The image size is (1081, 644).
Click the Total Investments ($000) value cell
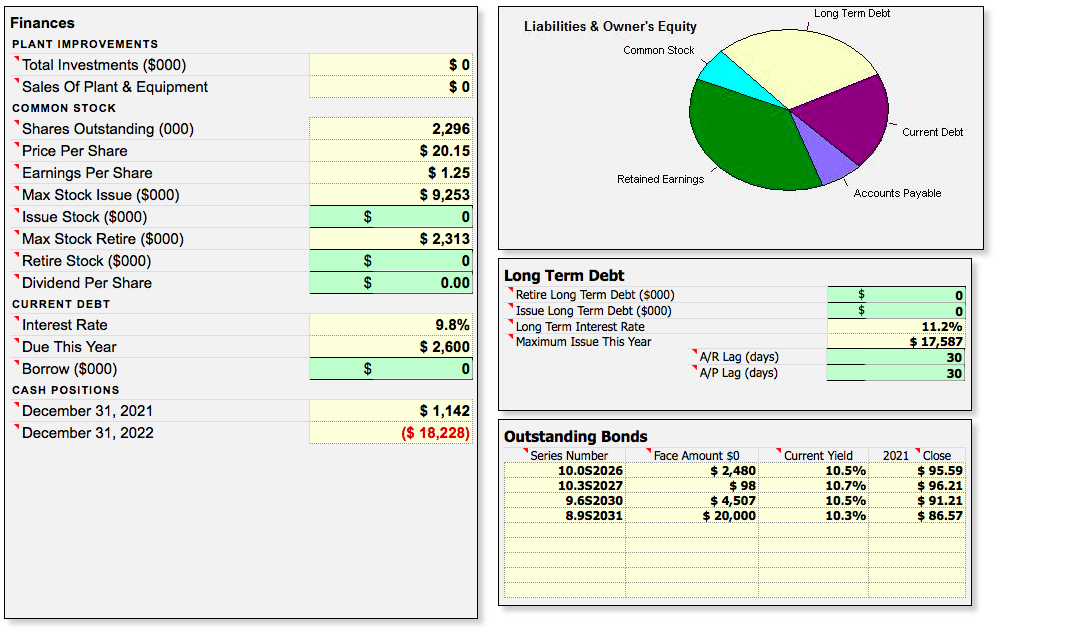[x=391, y=65]
